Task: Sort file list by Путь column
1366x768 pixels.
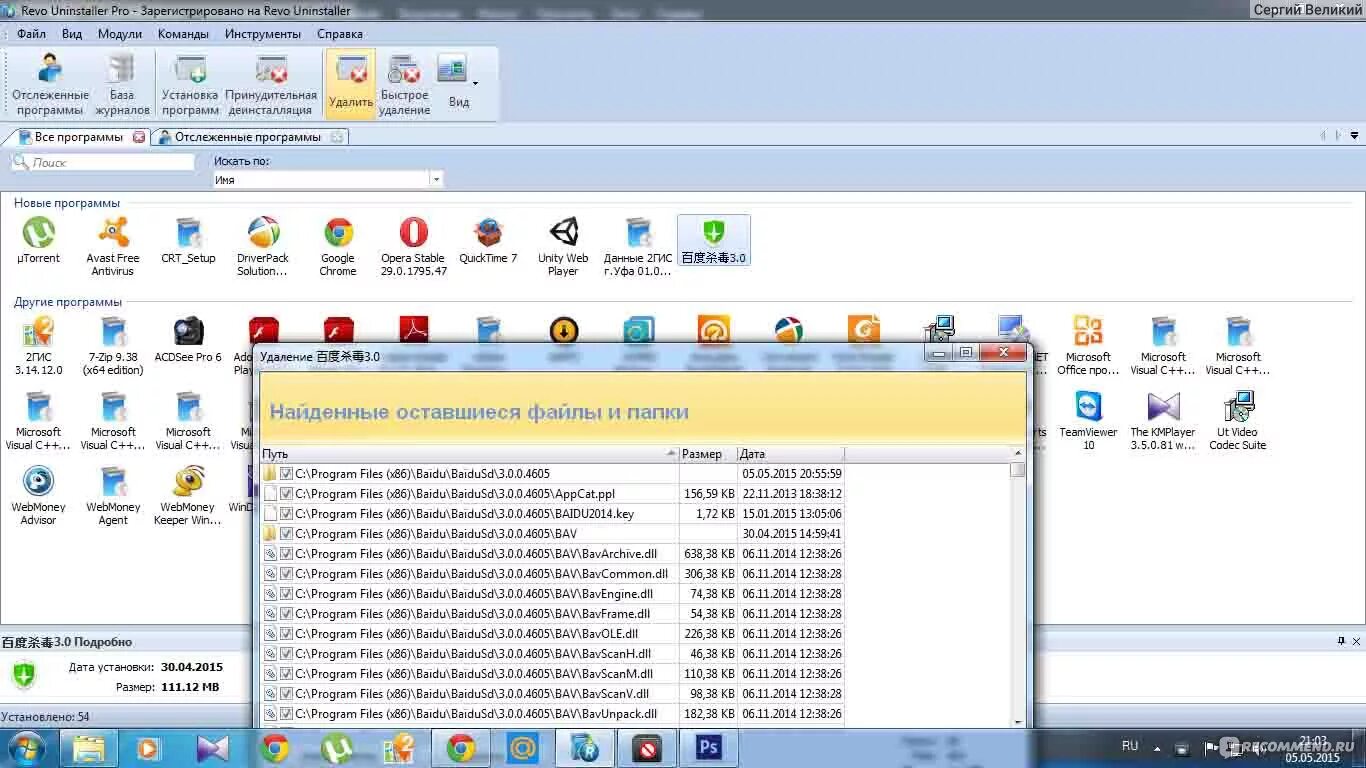Action: [x=469, y=454]
